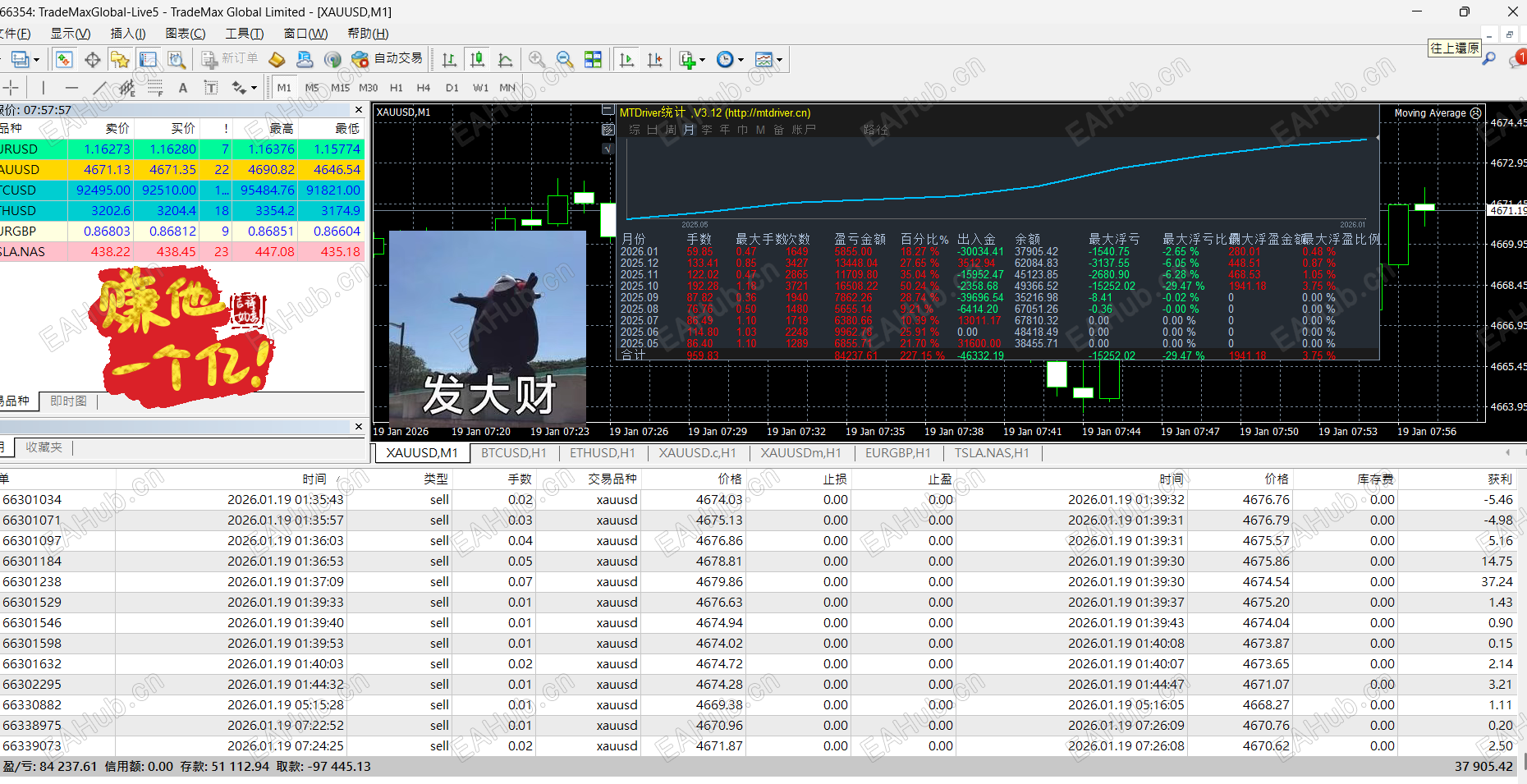Switch chart to bar chart type
Viewport: 1527px width, 784px height.
[x=449, y=59]
